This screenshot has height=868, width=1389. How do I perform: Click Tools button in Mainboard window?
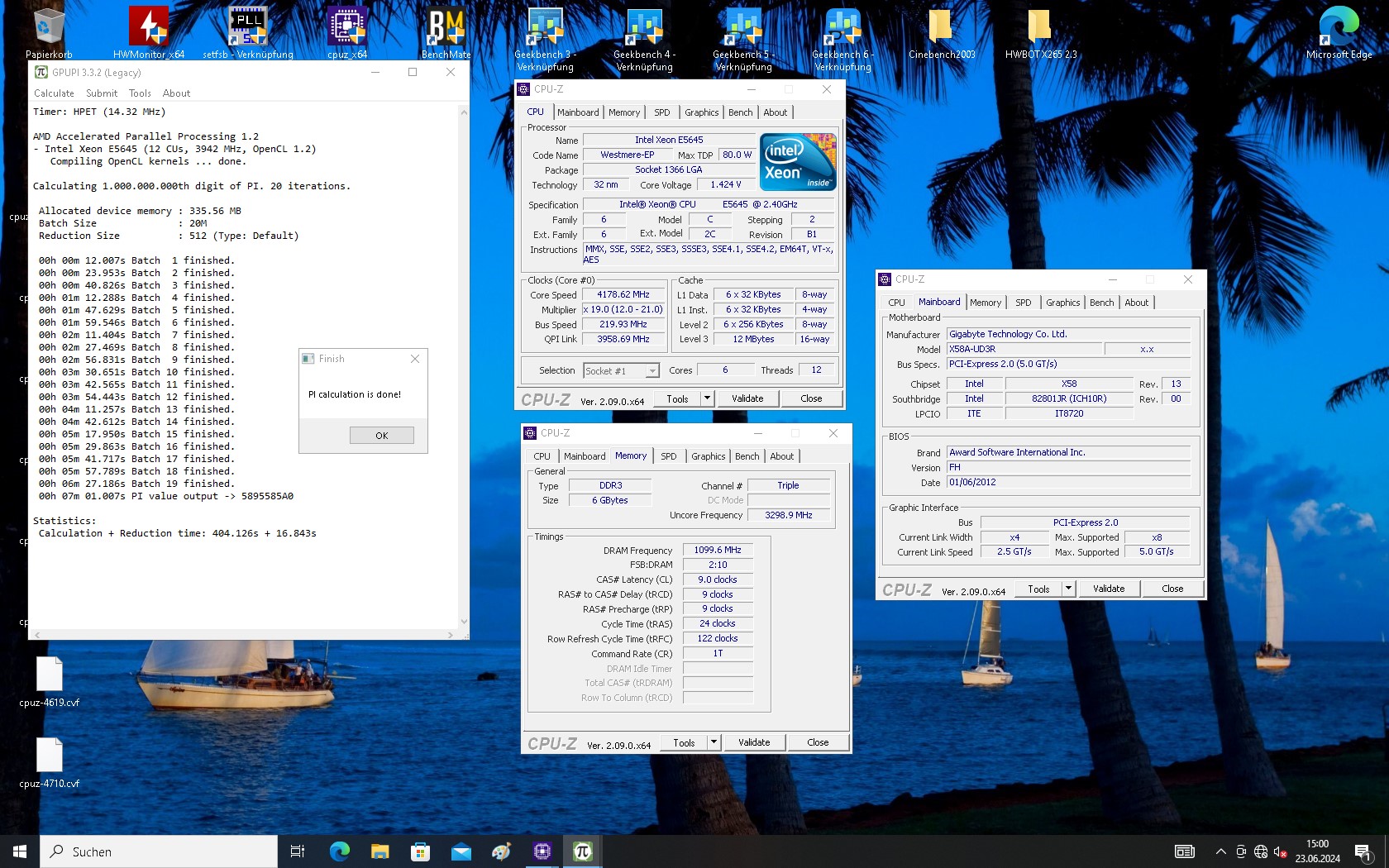pyautogui.click(x=1039, y=589)
